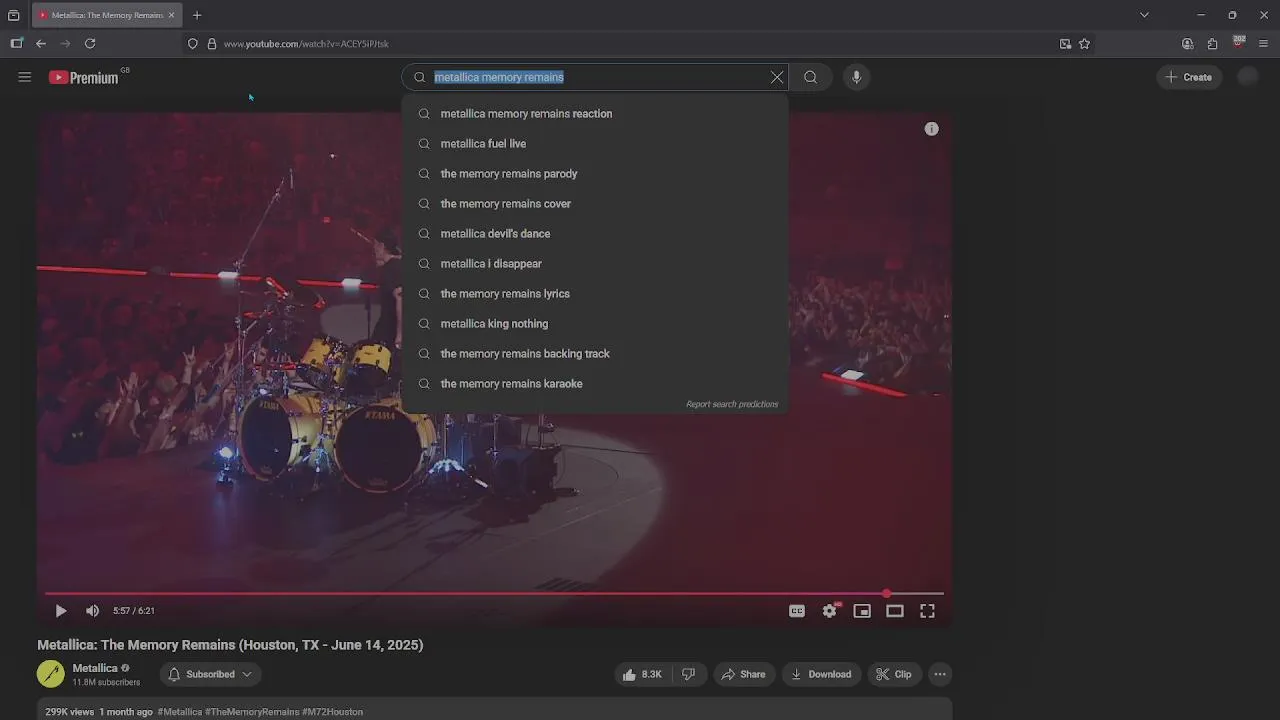Start voice search with microphone
The width and height of the screenshot is (1280, 720).
pos(856,77)
